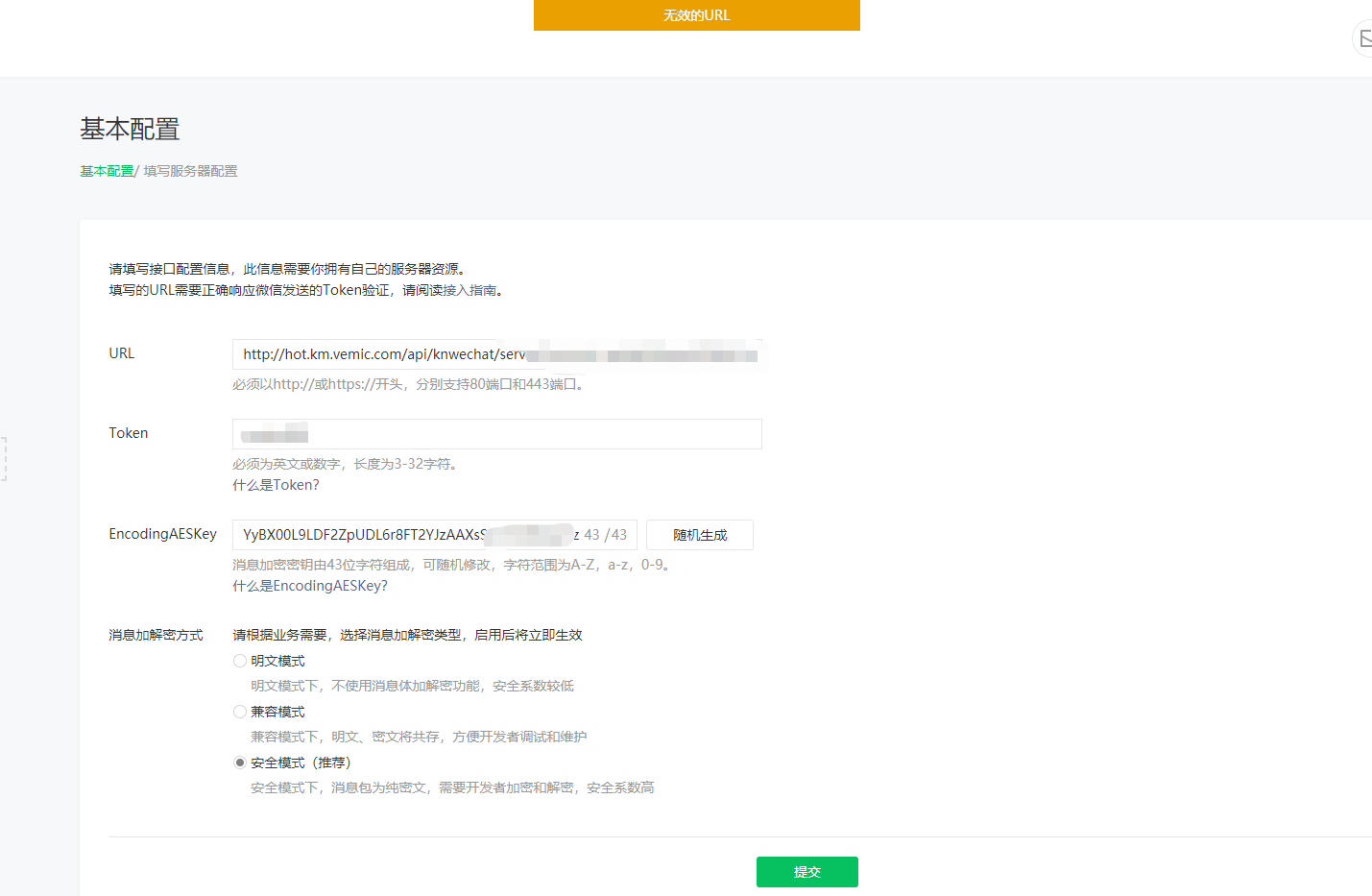Image resolution: width=1372 pixels, height=896 pixels.
Task: Select the 安全模式（推荐） radio button
Action: [240, 763]
